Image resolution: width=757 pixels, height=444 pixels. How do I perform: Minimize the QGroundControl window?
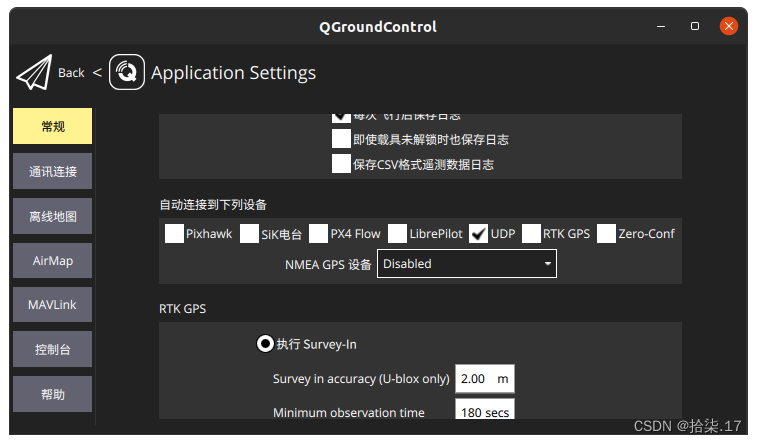tap(661, 26)
